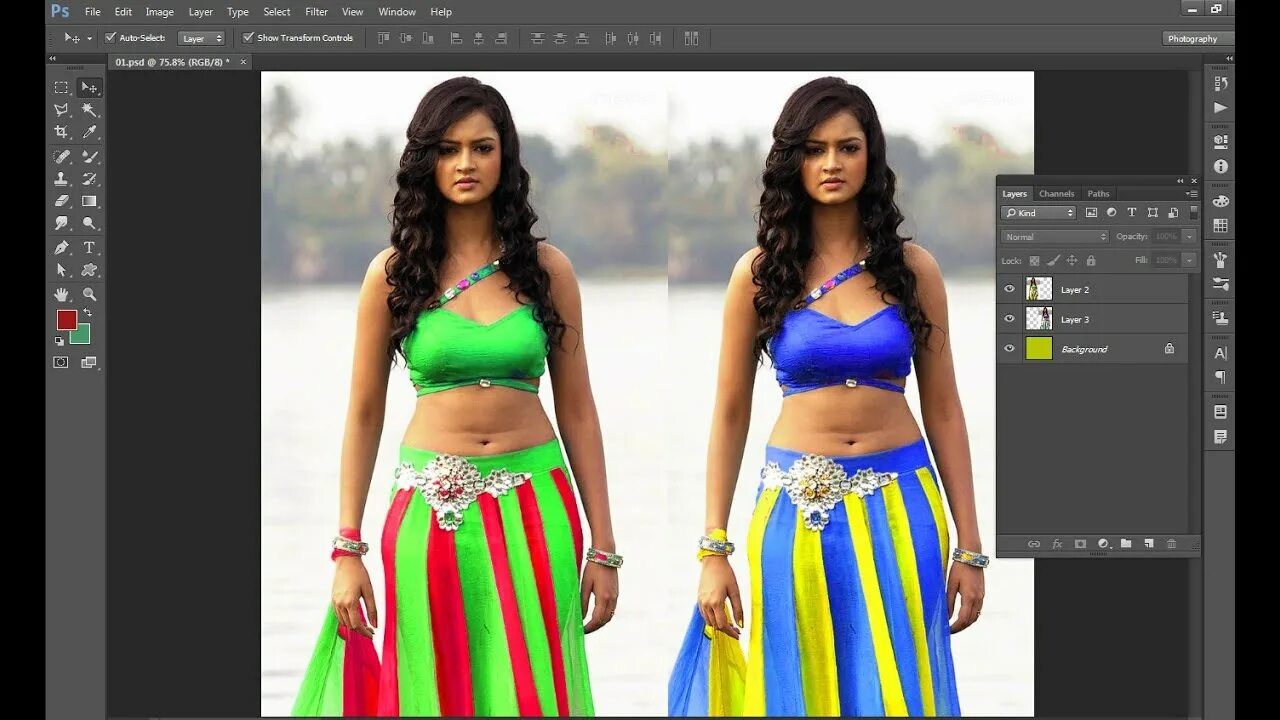Select the Magic Wand tool
Viewport: 1280px width, 720px height.
[x=89, y=109]
